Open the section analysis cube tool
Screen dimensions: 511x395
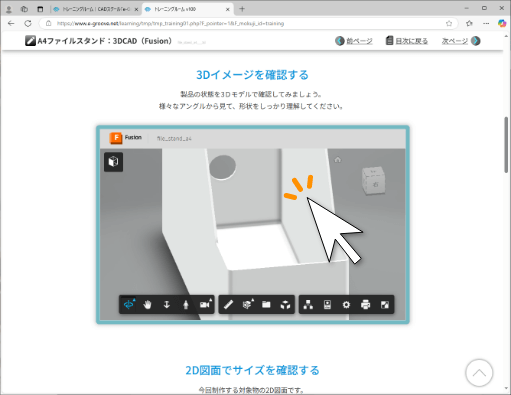pyautogui.click(x=247, y=304)
